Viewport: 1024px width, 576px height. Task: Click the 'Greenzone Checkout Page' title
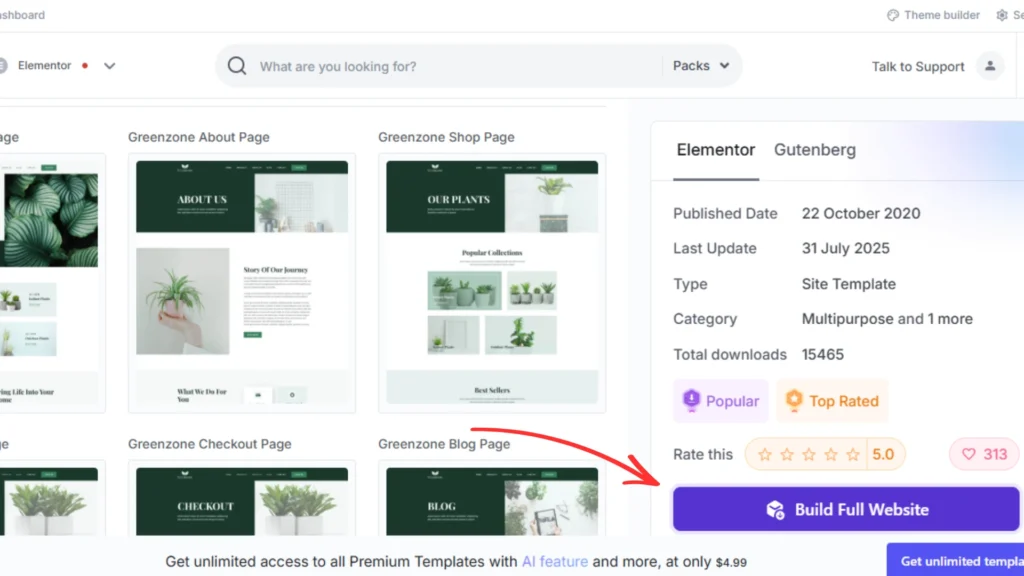click(x=210, y=444)
